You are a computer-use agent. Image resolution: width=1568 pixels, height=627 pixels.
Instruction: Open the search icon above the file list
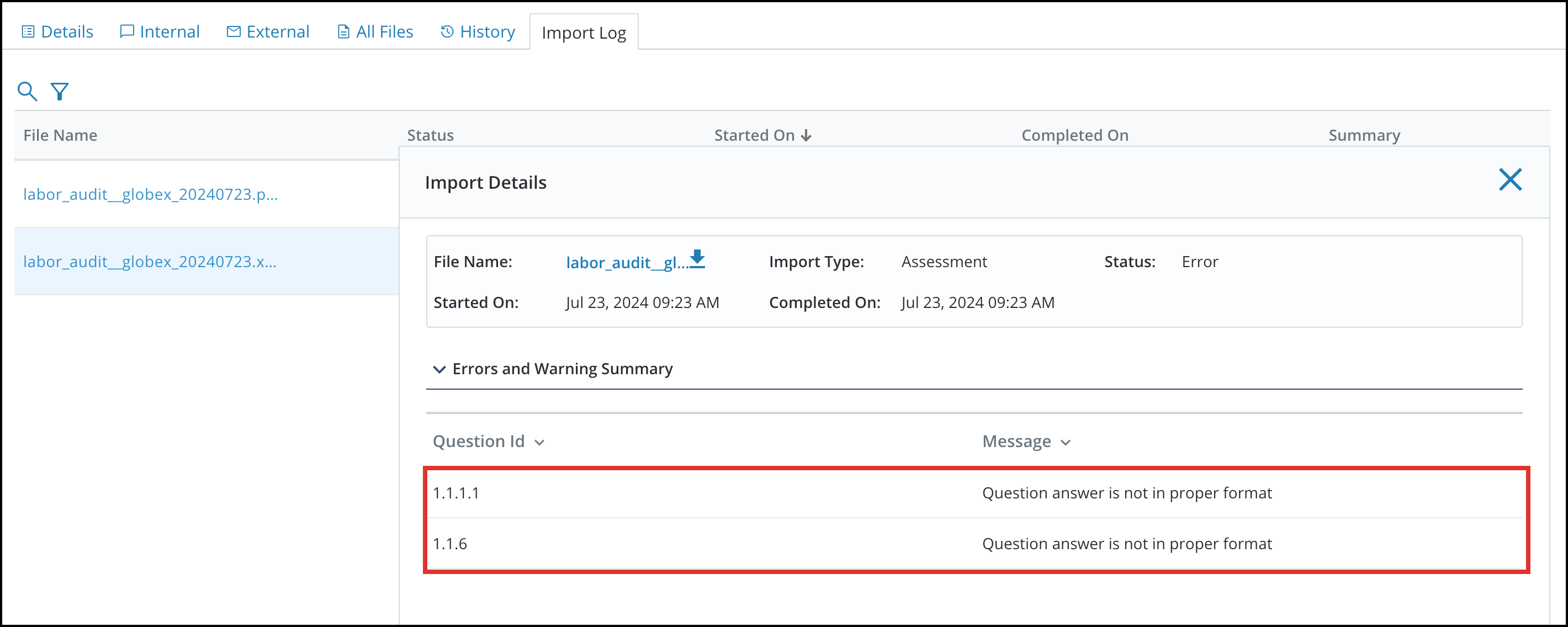(x=28, y=91)
